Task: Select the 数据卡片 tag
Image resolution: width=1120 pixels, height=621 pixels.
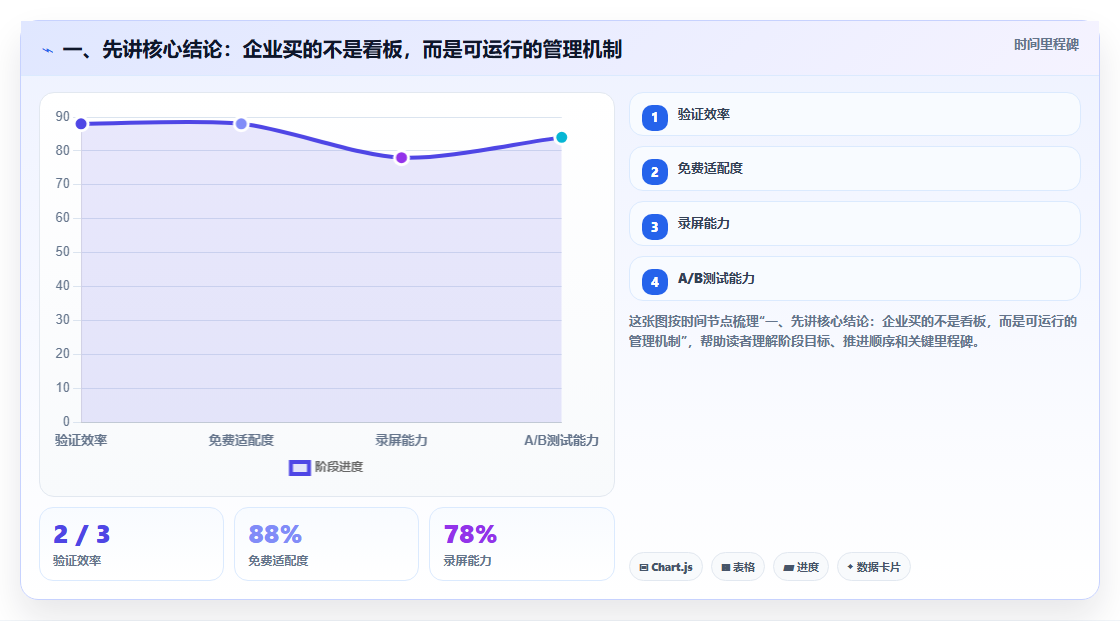Action: [874, 567]
